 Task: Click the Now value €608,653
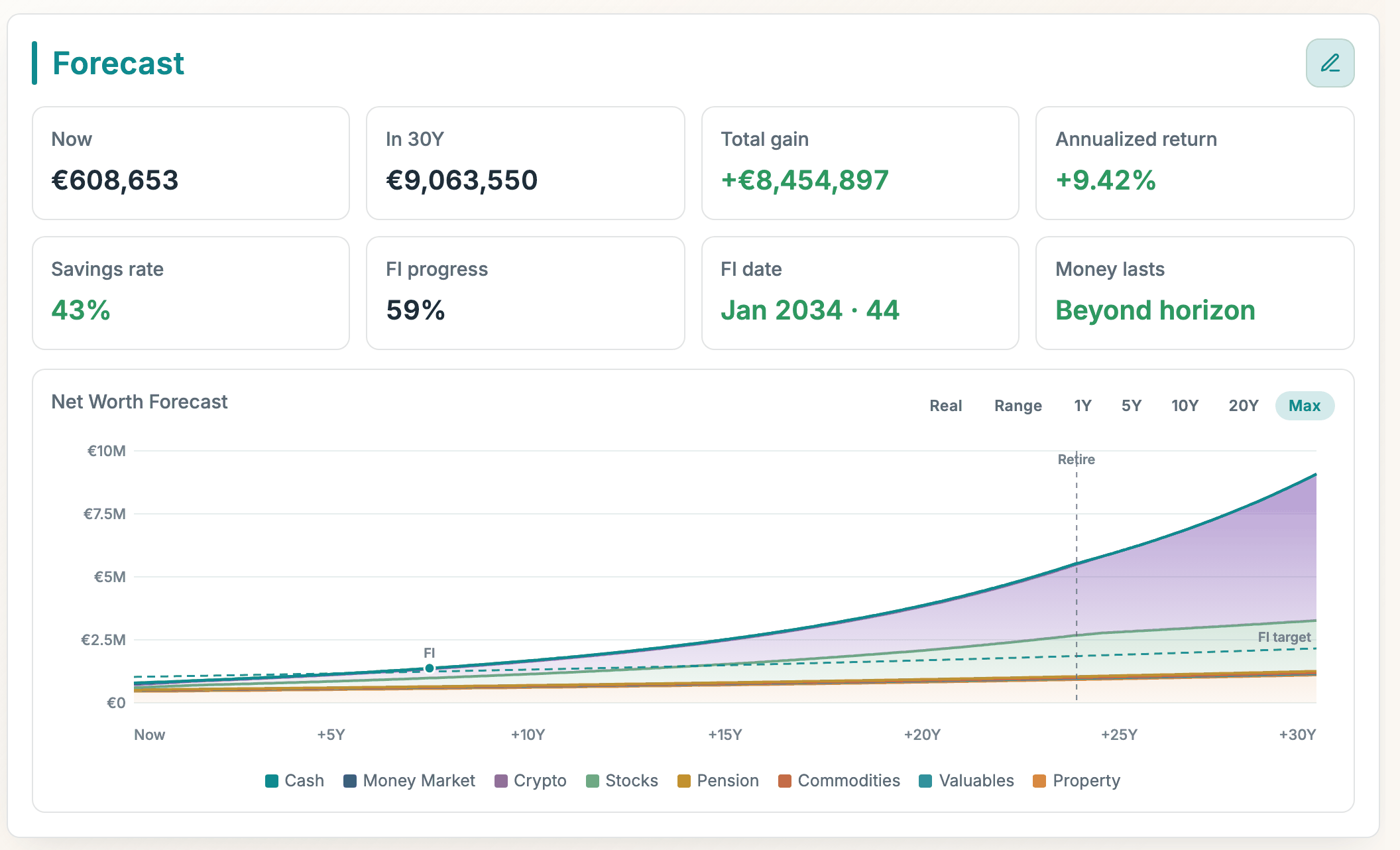(x=115, y=180)
